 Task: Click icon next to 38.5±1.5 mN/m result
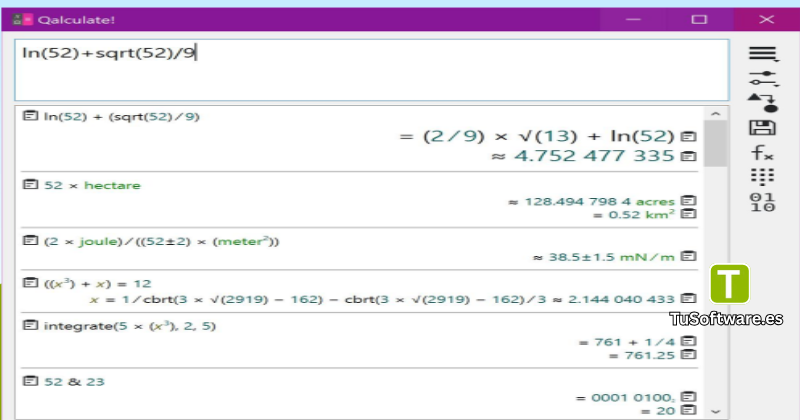[x=688, y=256]
